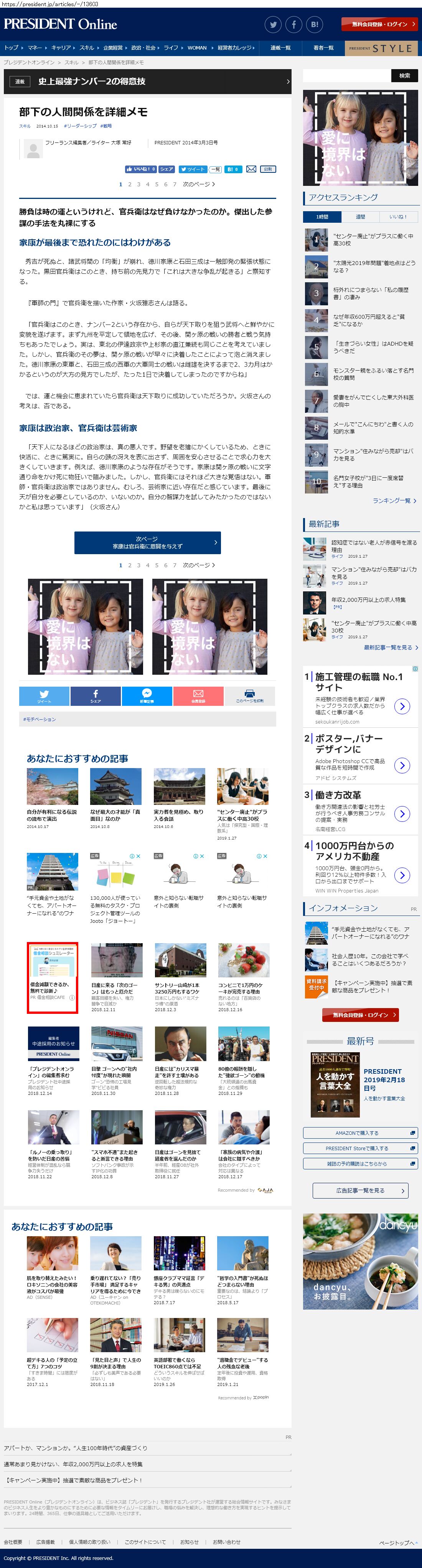Select the いいね! ranking tab

click(x=398, y=217)
